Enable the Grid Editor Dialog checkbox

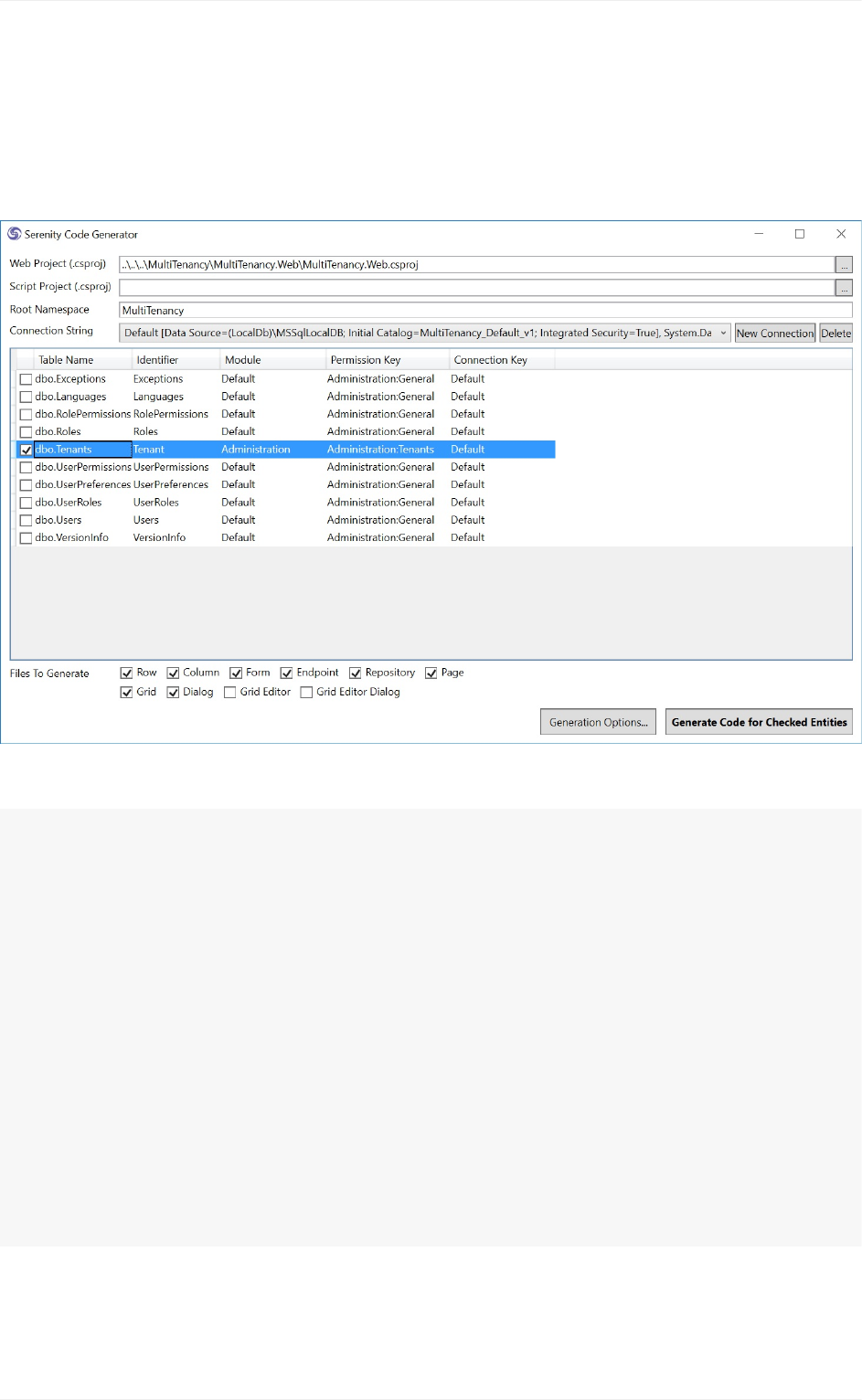click(306, 693)
